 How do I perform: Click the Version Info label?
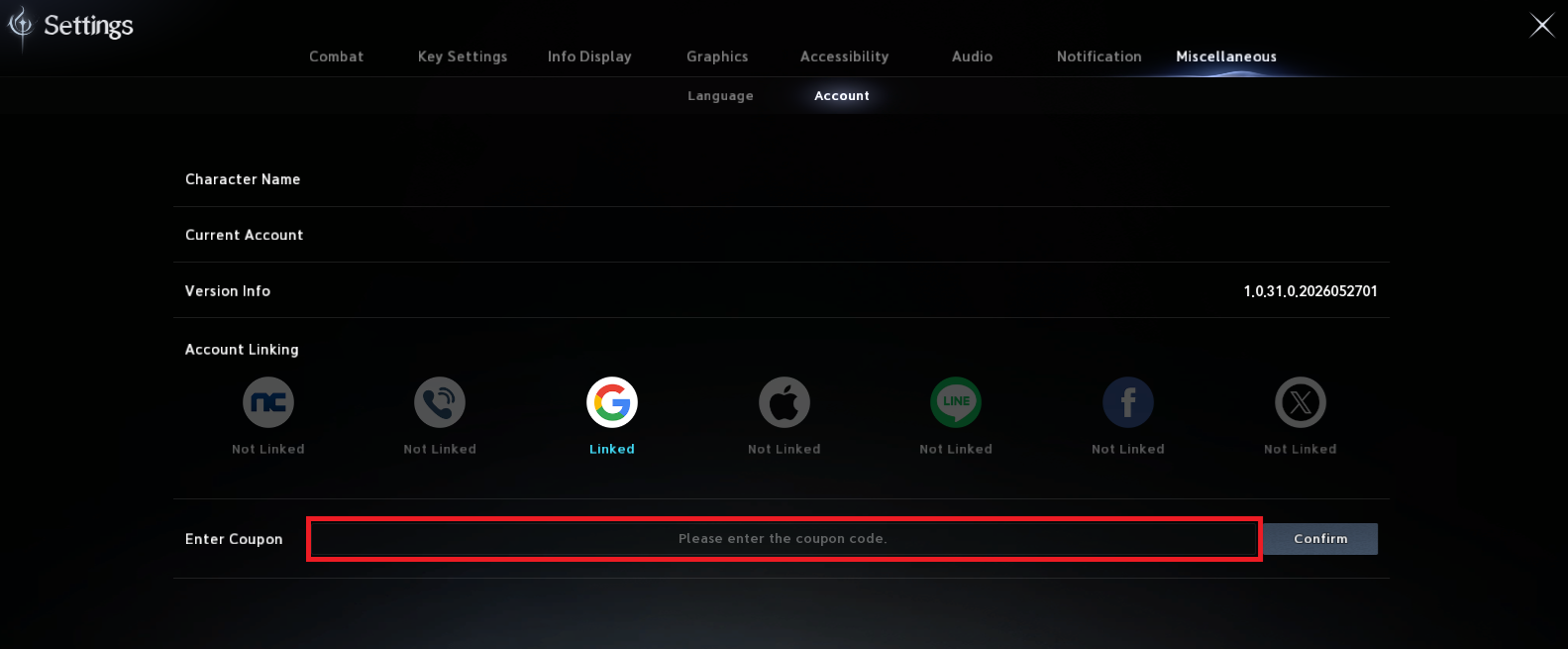pos(228,291)
